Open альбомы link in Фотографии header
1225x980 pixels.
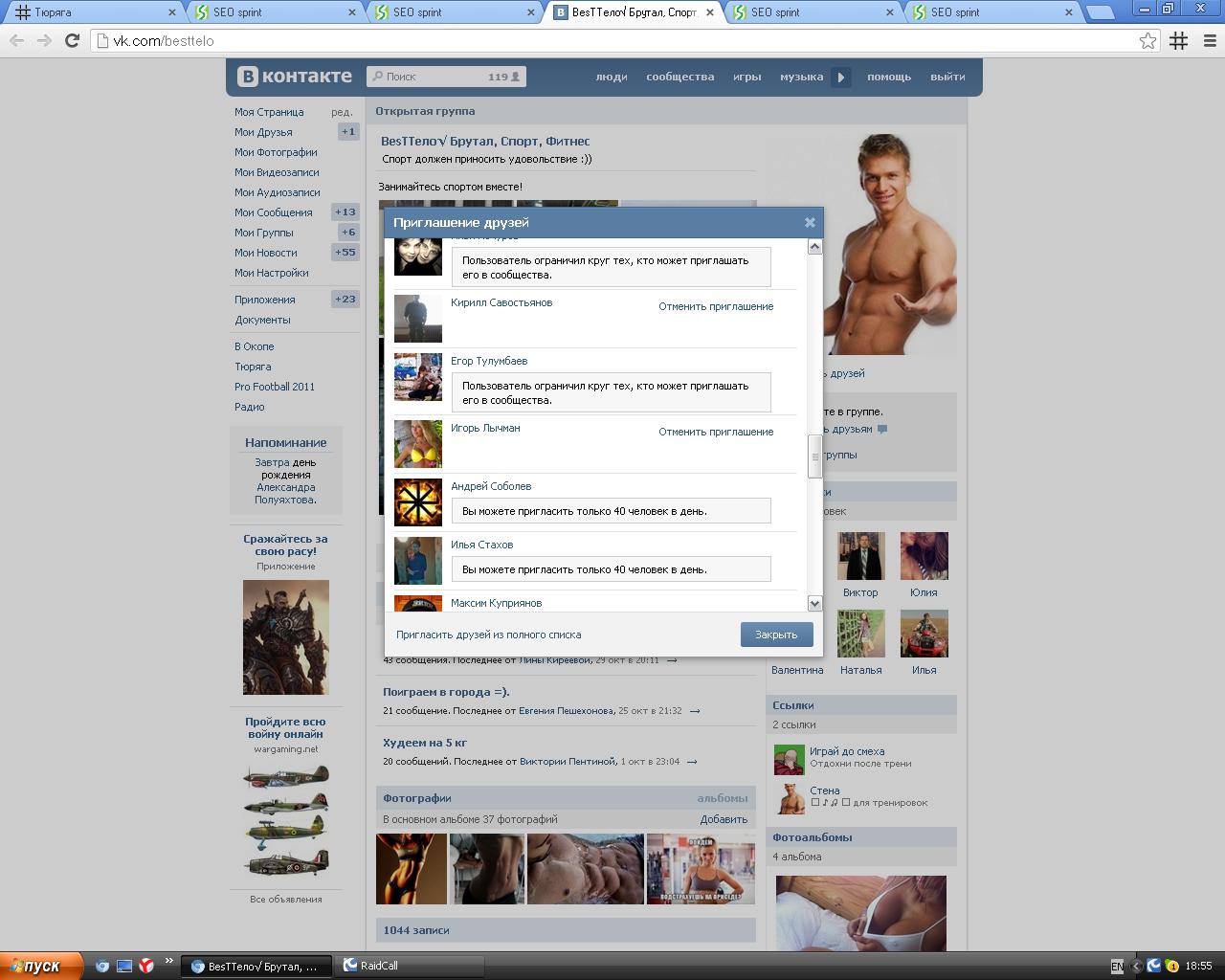tap(723, 798)
